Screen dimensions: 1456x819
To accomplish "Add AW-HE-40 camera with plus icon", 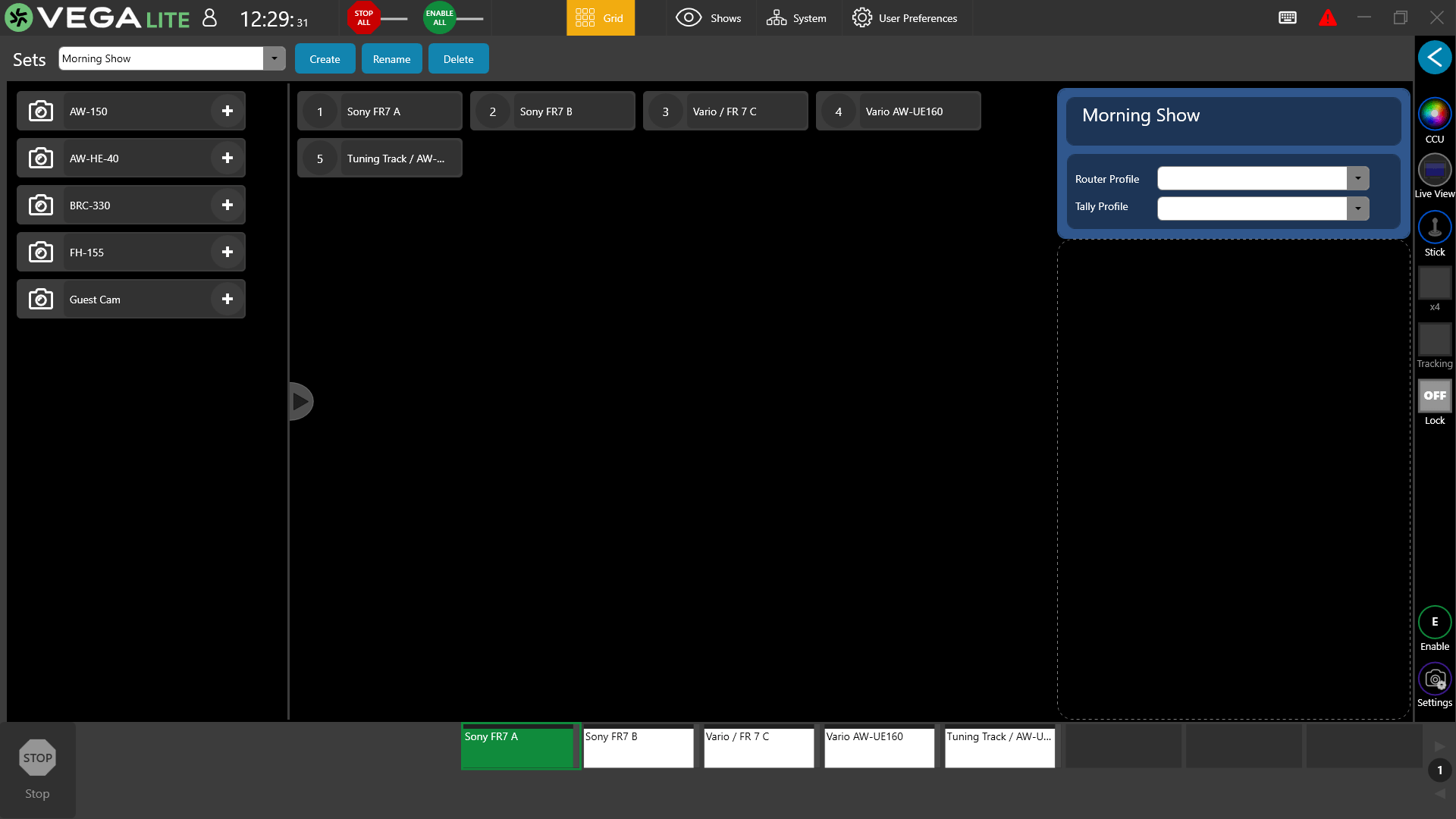I will tap(227, 158).
